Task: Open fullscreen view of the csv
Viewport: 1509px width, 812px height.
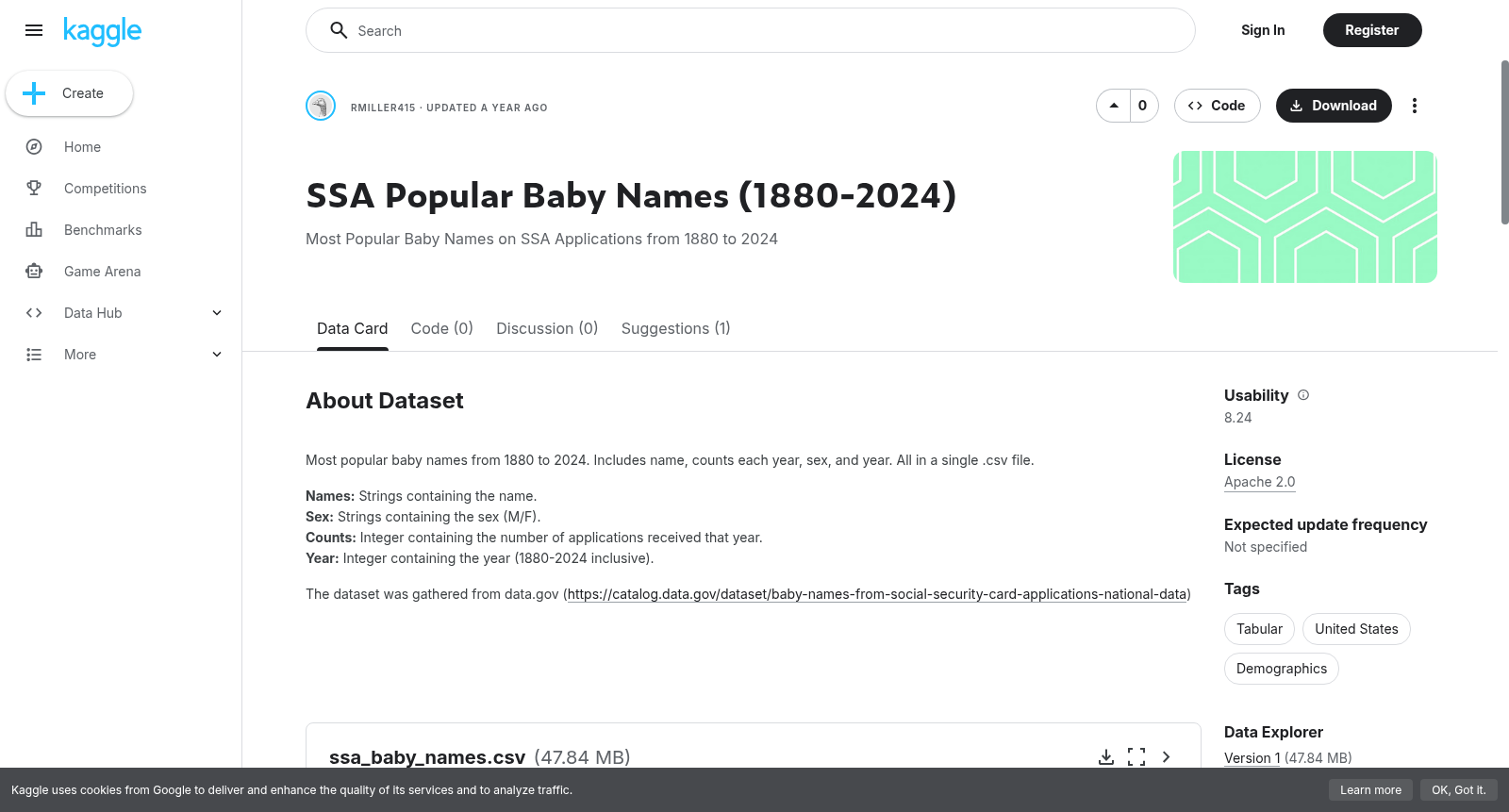Action: (x=1136, y=757)
